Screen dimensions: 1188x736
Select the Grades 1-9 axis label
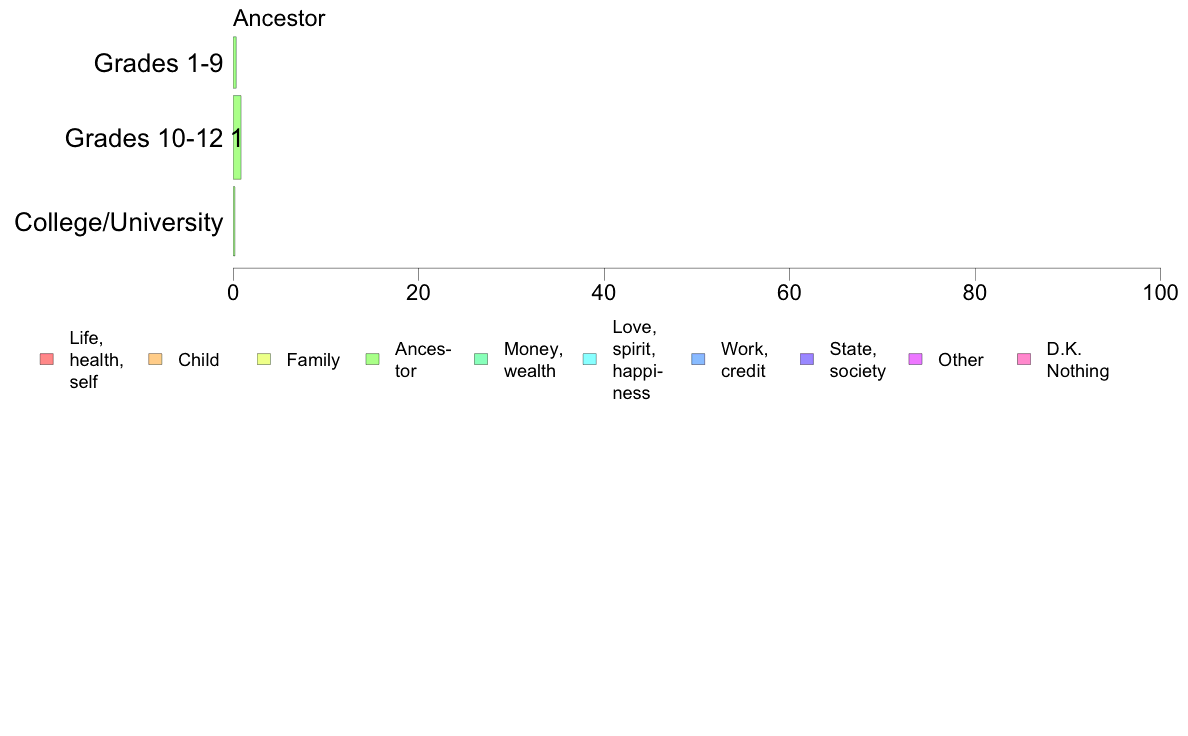click(x=158, y=63)
